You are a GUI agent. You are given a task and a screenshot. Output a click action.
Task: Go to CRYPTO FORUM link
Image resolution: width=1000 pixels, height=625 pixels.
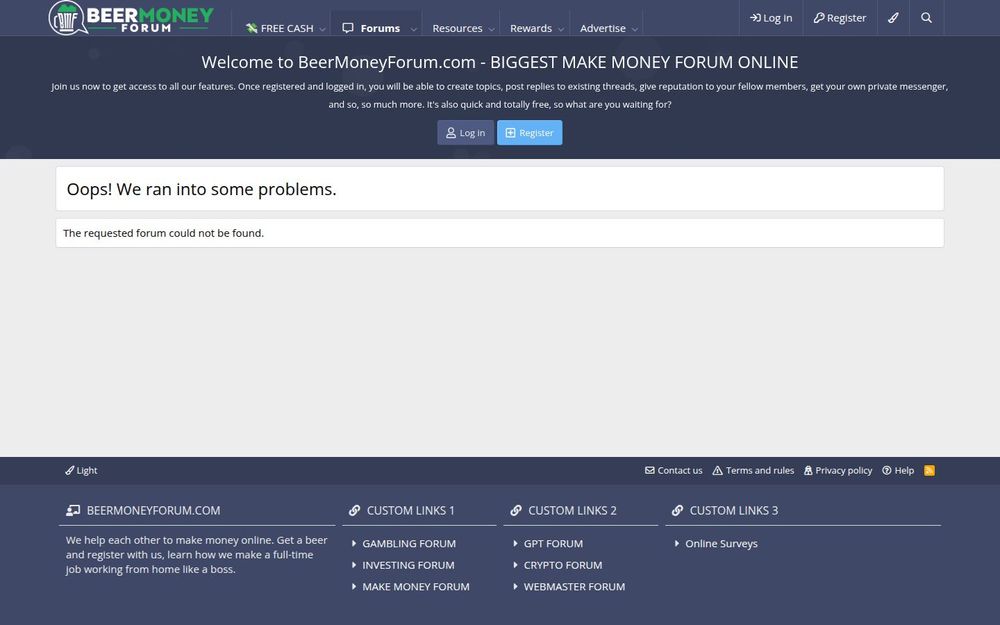(x=562, y=565)
